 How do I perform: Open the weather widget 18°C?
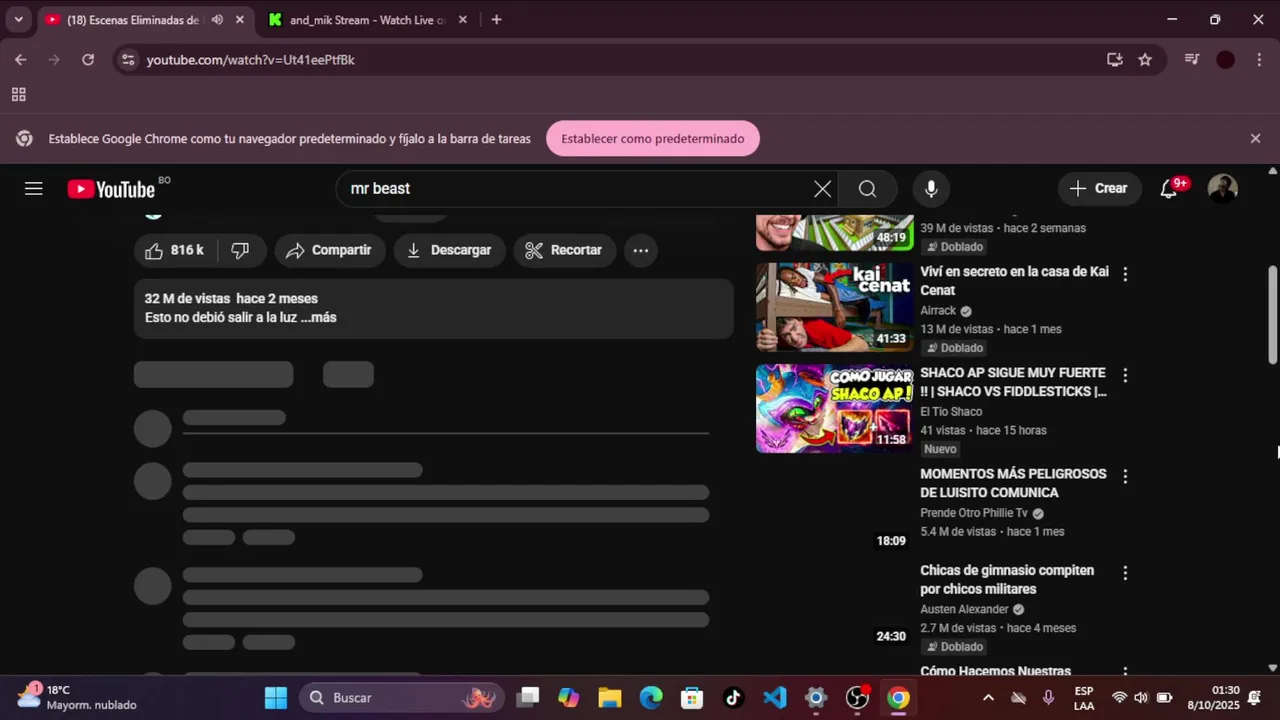[77, 697]
